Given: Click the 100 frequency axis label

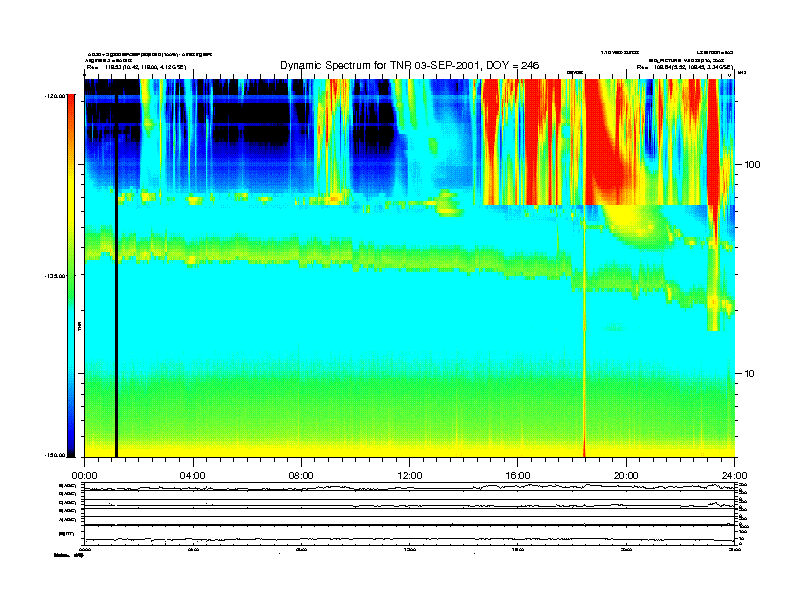Looking at the screenshot, I should [x=752, y=165].
